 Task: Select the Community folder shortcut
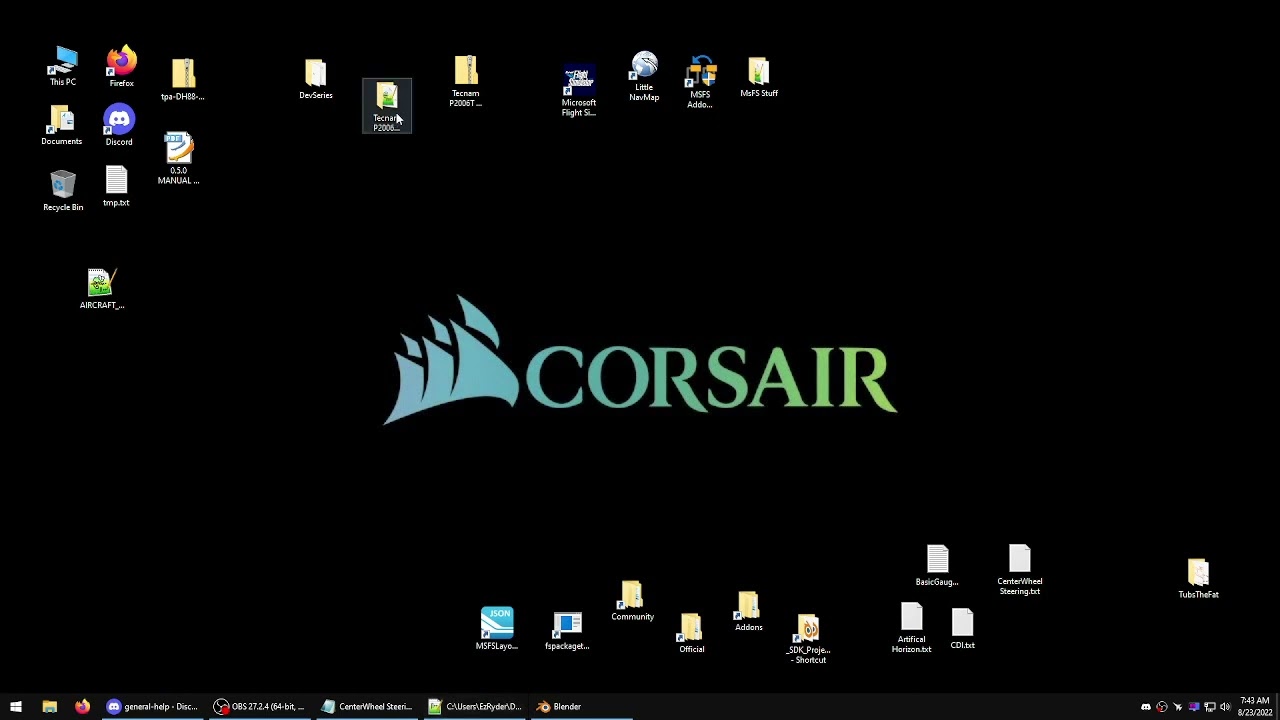coord(632,601)
